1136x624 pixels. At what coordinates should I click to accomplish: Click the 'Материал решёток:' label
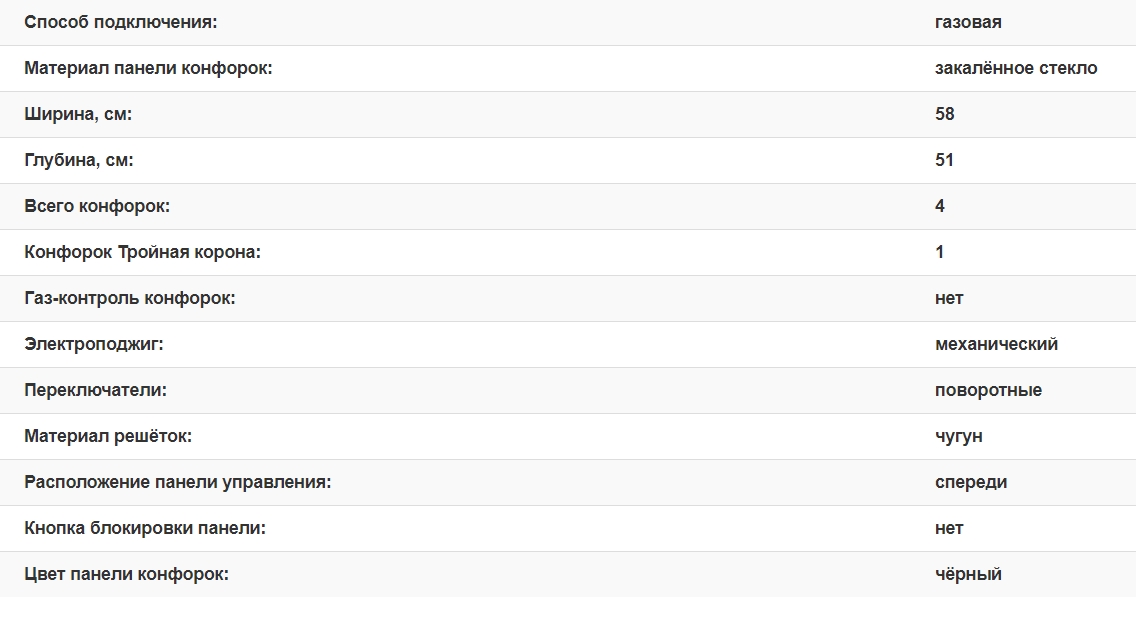pyautogui.click(x=108, y=436)
